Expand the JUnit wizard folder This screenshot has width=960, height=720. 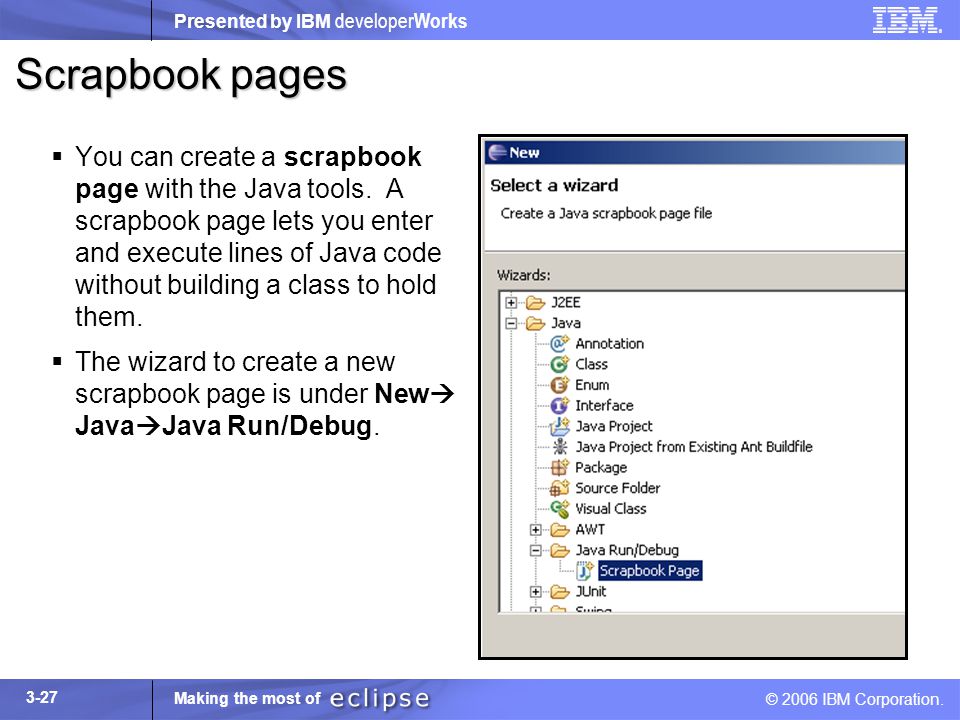(x=536, y=591)
